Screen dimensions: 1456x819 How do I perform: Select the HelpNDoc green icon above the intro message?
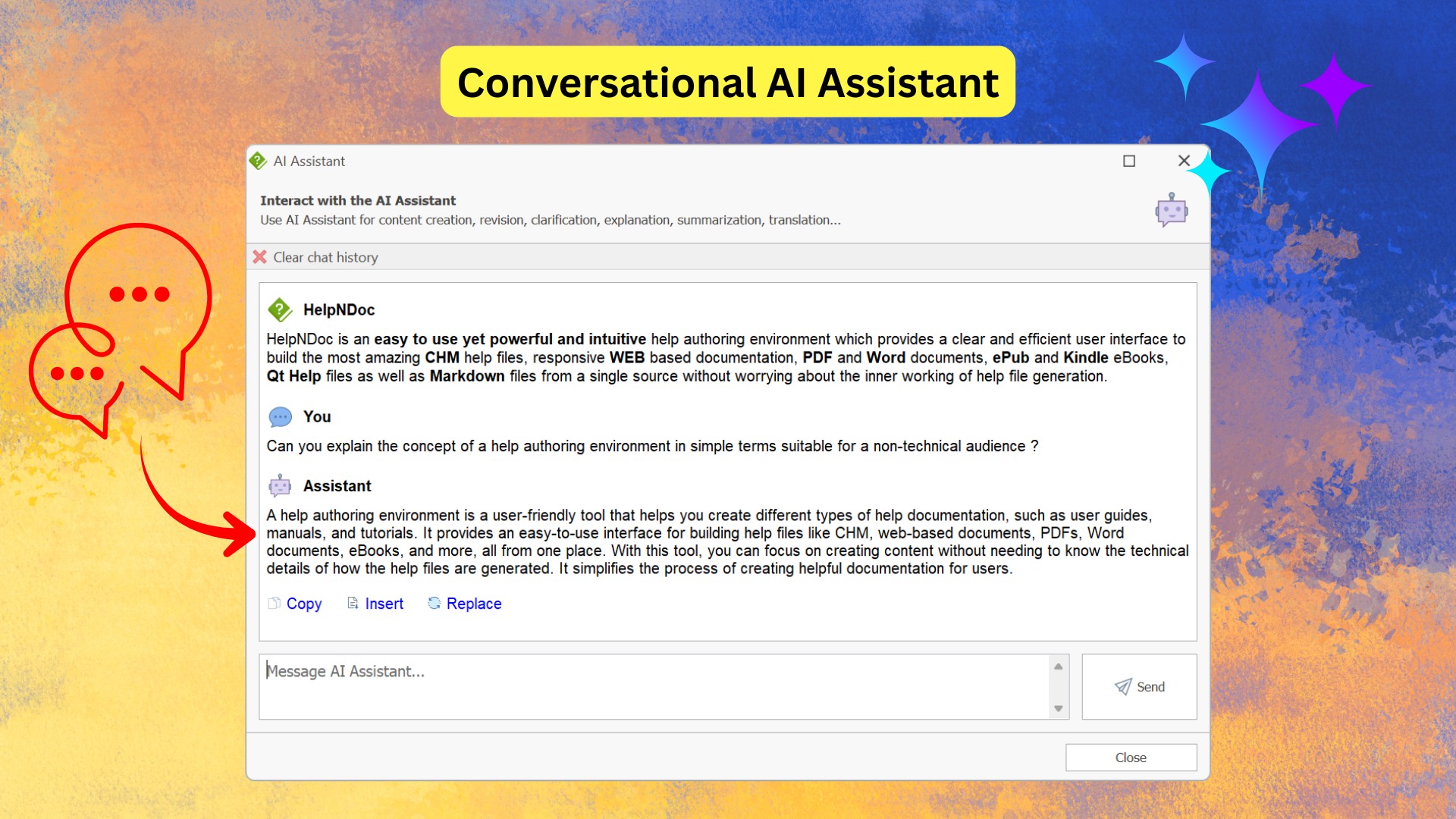click(x=280, y=309)
